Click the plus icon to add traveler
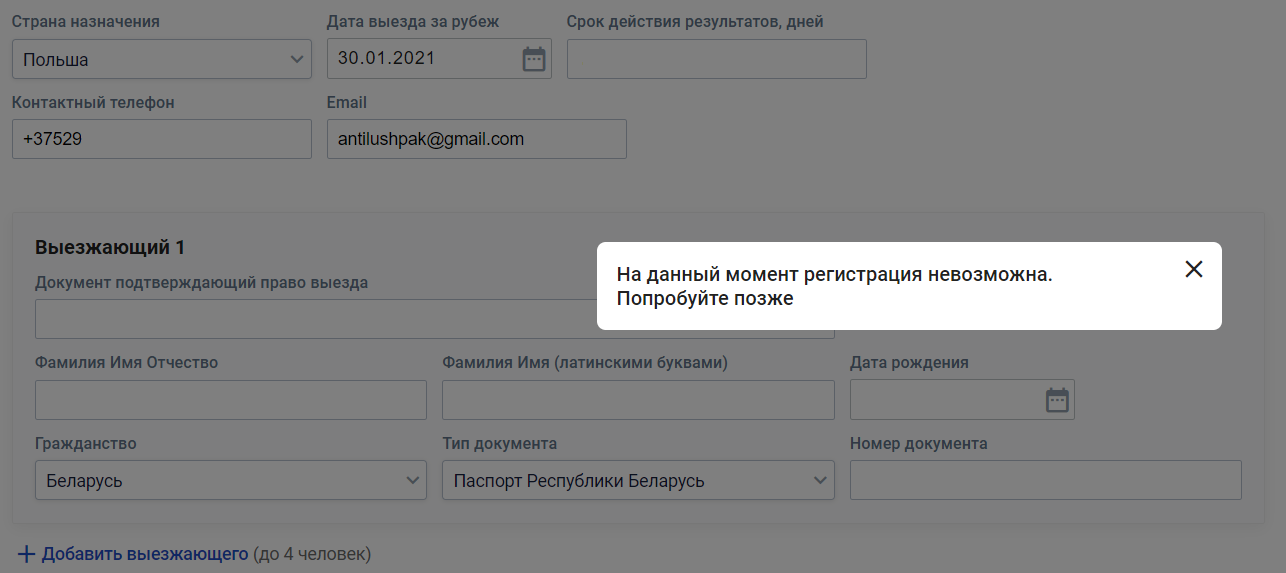The image size is (1286, 573). [26, 553]
